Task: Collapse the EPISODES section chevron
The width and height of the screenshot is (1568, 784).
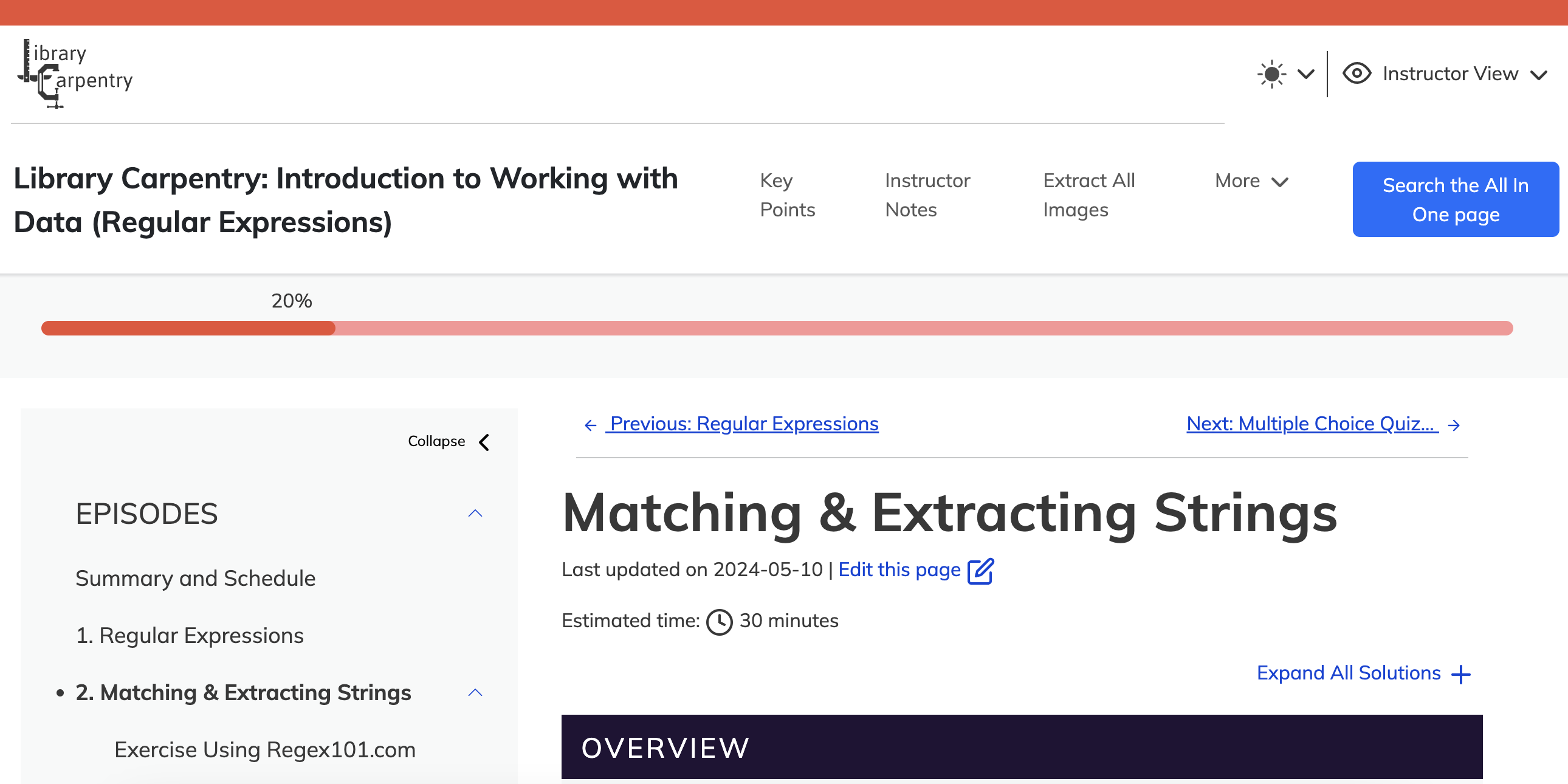Action: 475,514
